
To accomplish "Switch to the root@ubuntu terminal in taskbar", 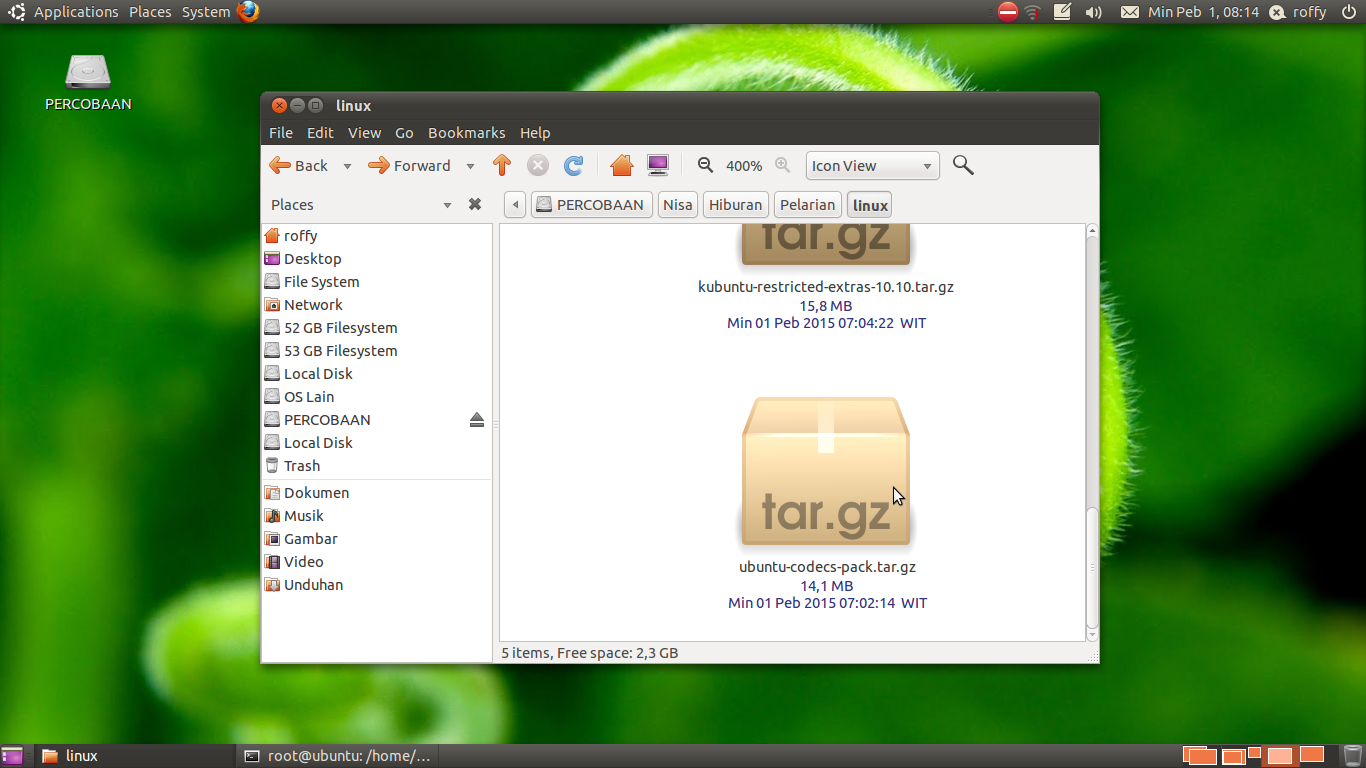I will pyautogui.click(x=338, y=756).
